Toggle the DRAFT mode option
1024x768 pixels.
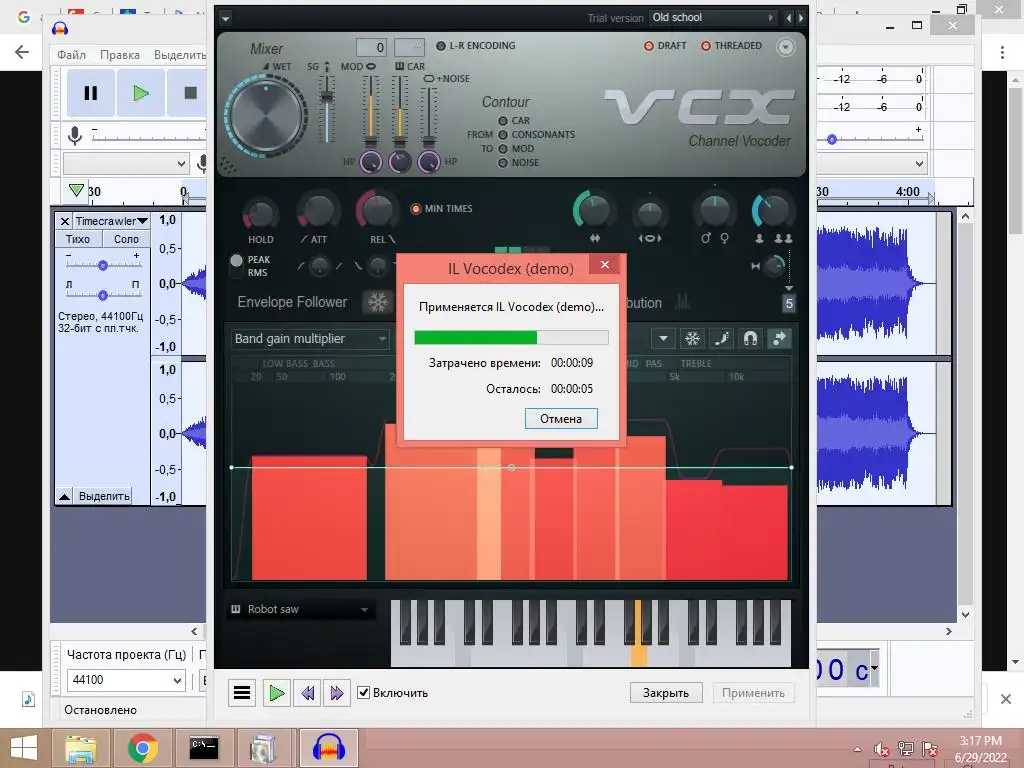(665, 46)
